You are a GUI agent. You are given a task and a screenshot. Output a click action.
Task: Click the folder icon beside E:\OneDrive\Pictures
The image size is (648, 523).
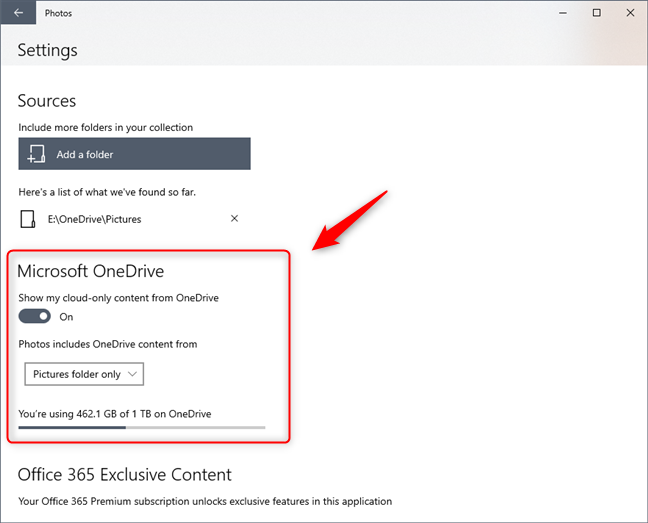(x=28, y=219)
